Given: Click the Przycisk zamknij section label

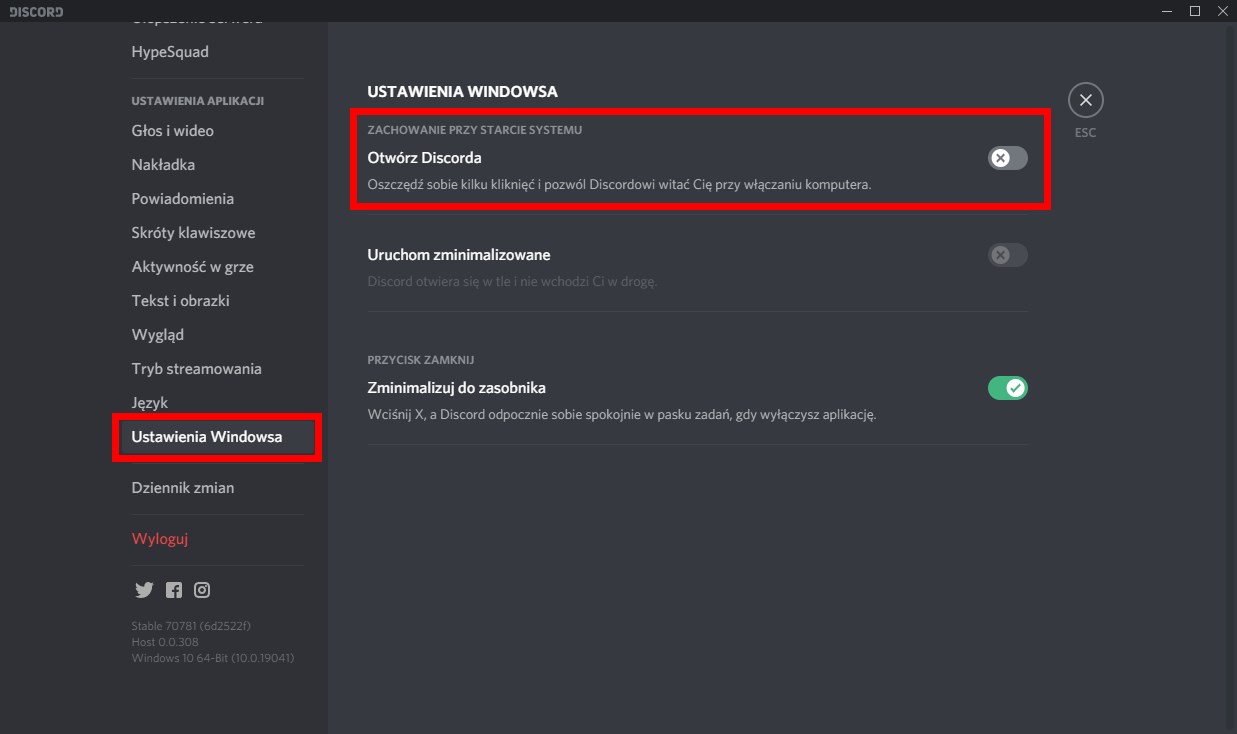Looking at the screenshot, I should (421, 360).
